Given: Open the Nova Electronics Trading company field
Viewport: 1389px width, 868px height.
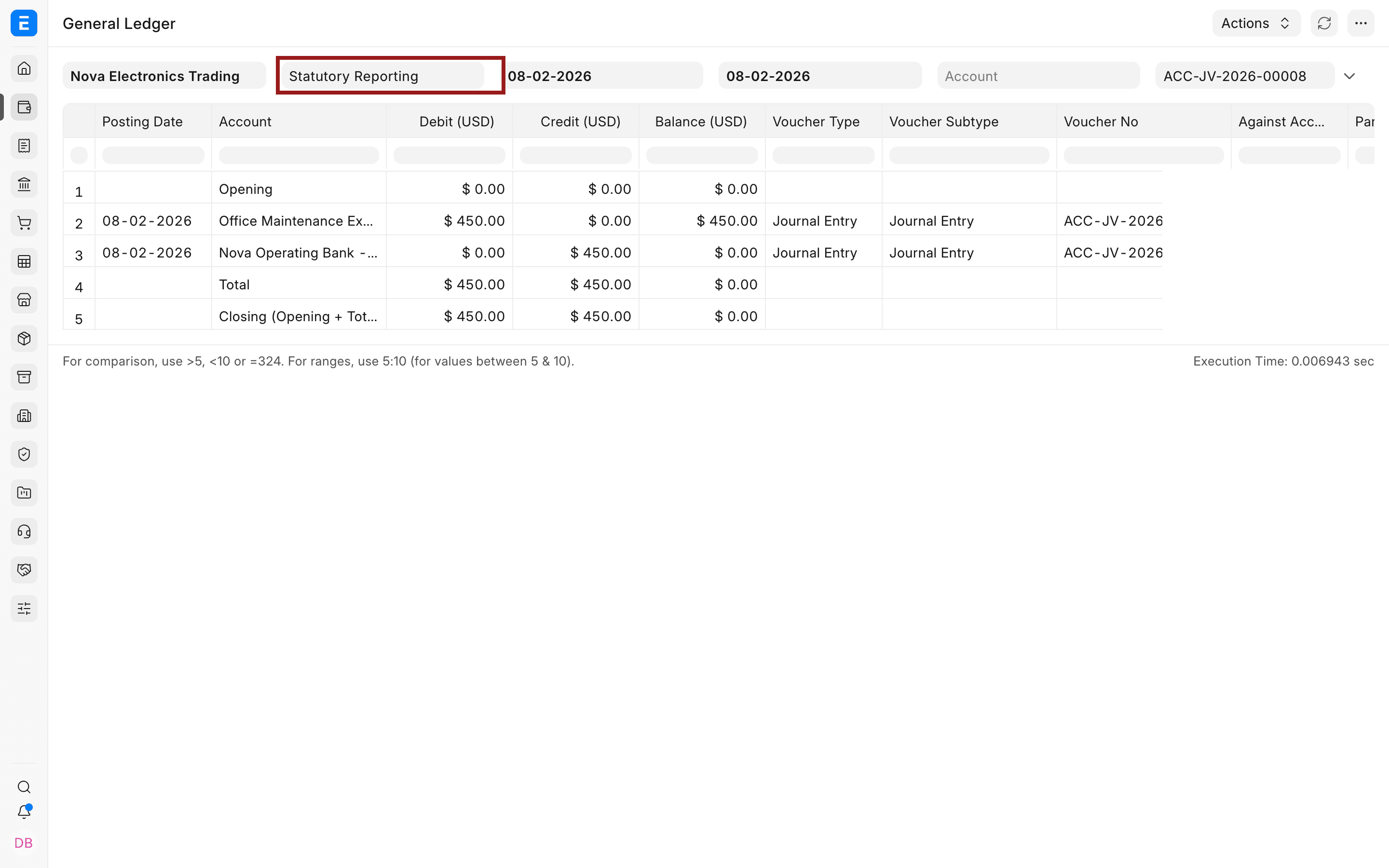Looking at the screenshot, I should pyautogui.click(x=164, y=76).
